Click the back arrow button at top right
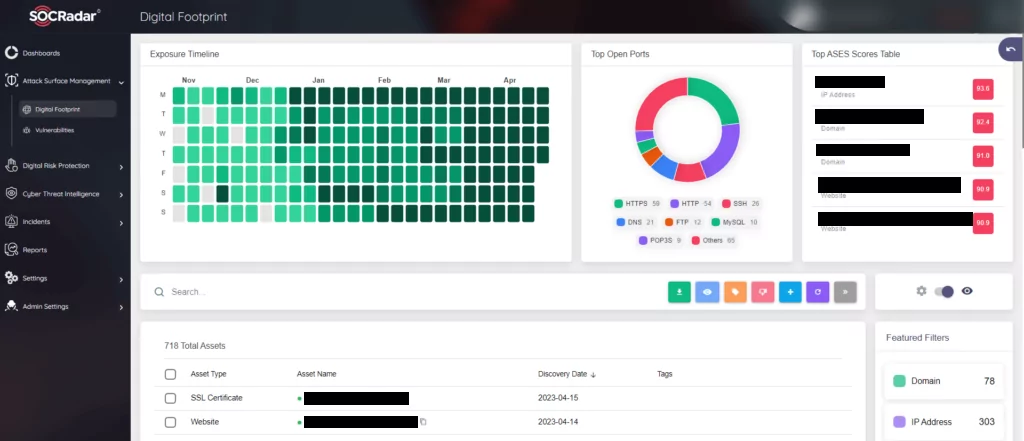The width and height of the screenshot is (1024, 441). [x=1011, y=50]
